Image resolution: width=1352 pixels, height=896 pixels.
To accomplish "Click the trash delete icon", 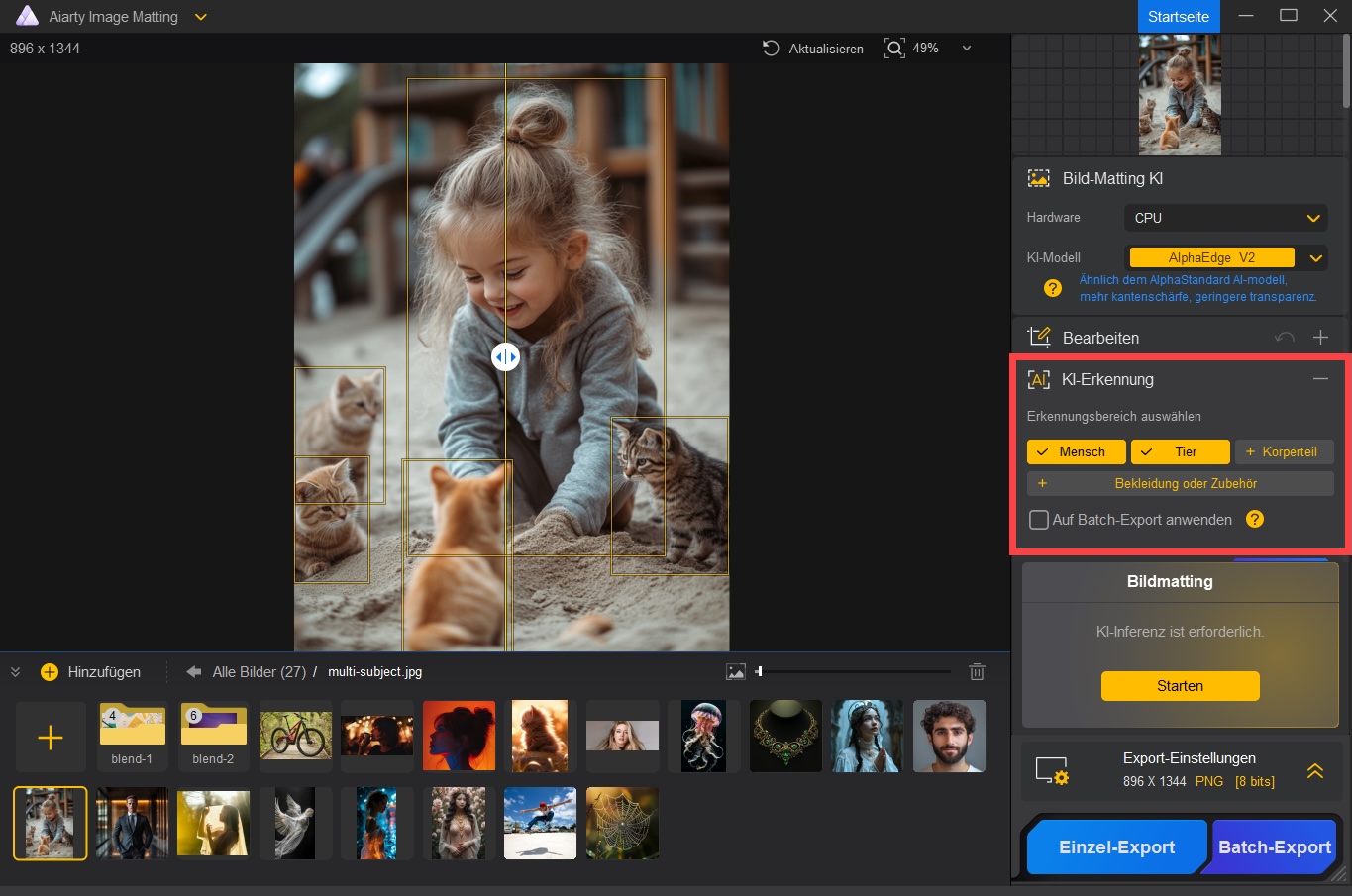I will [x=977, y=672].
